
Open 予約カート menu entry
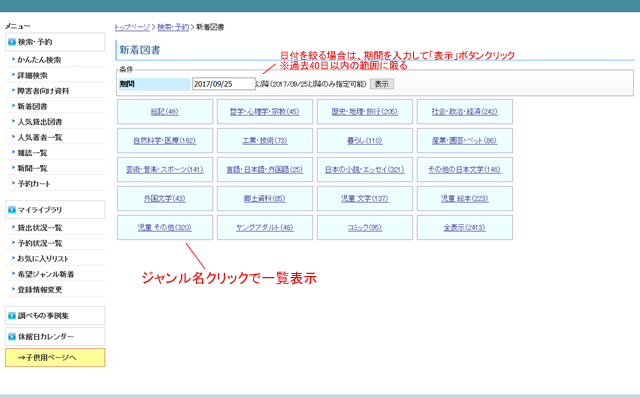tap(33, 184)
